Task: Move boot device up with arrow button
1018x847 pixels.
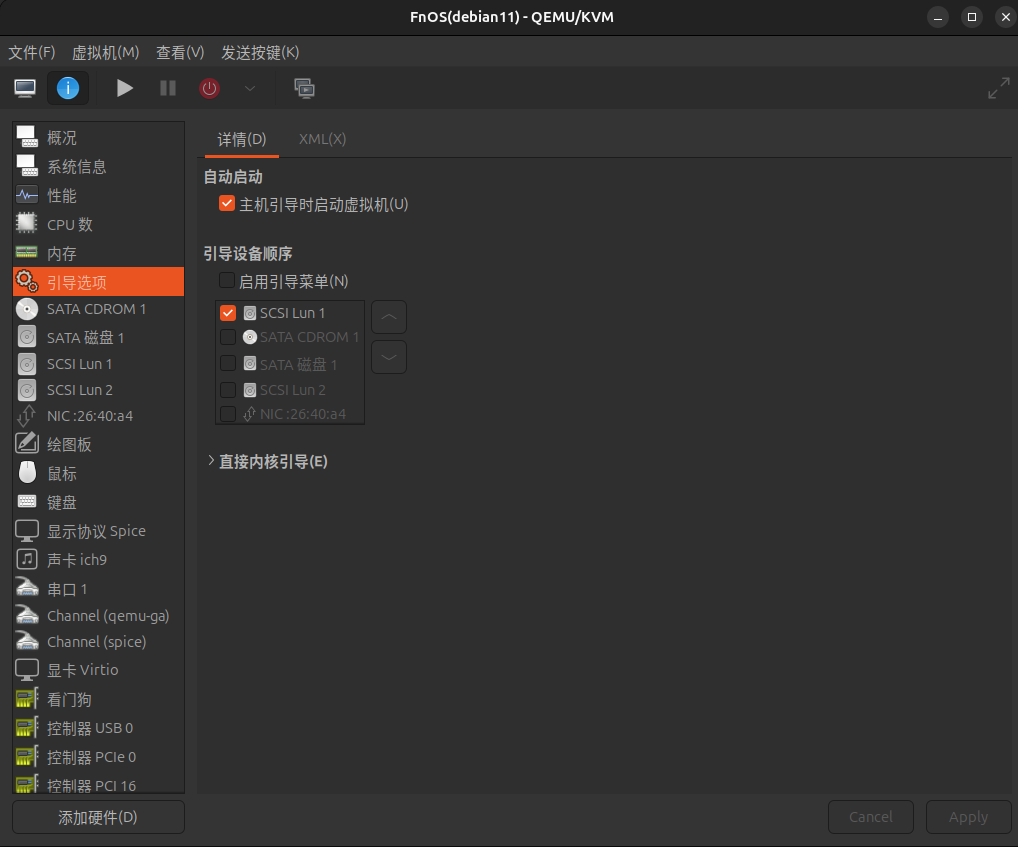Action: [x=389, y=317]
